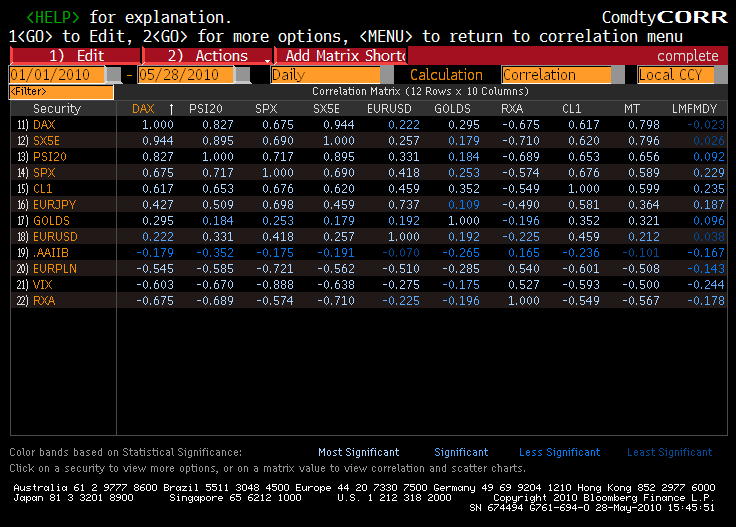736x527 pixels.
Task: Click the Most Significant legend label
Action: [x=359, y=452]
